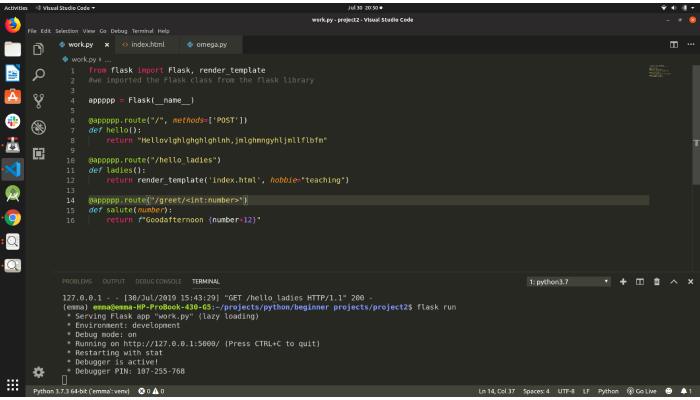Screen dimensions: 700x400
Task: Open the Source Control view
Action: tap(39, 100)
